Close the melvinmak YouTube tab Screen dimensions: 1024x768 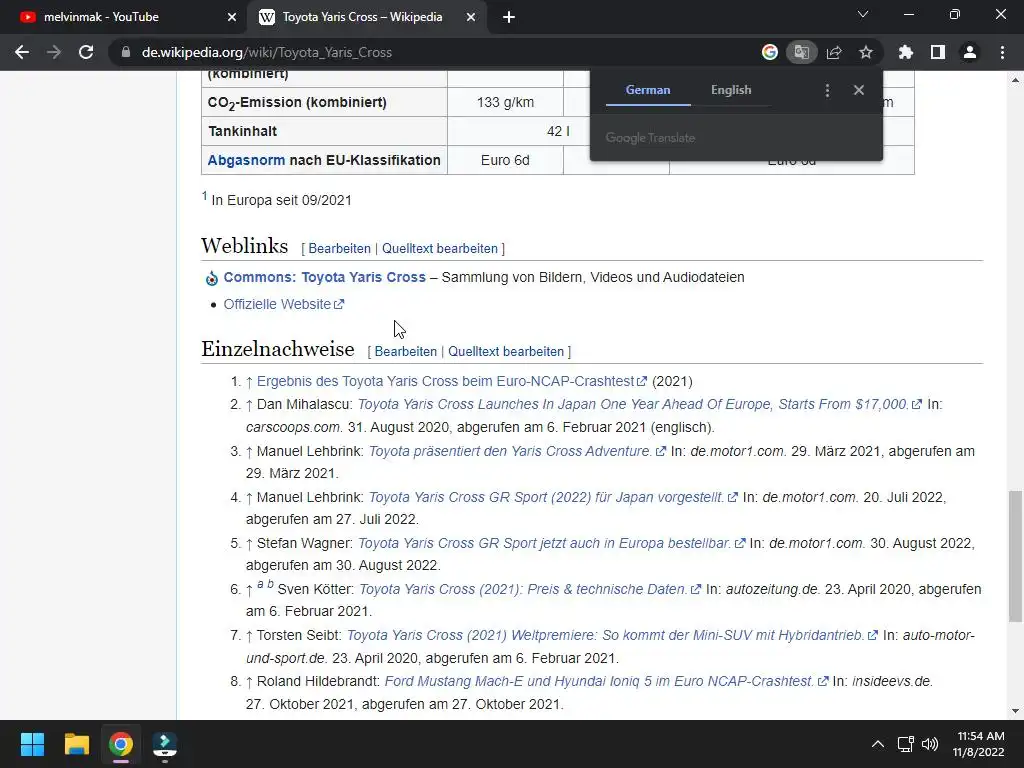click(232, 17)
